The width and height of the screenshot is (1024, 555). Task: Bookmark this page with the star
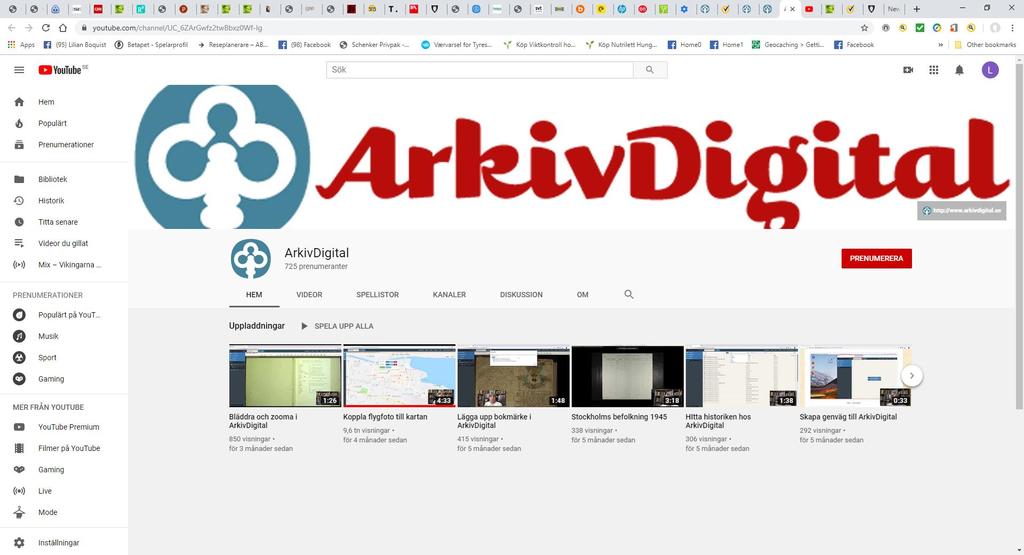[x=864, y=28]
